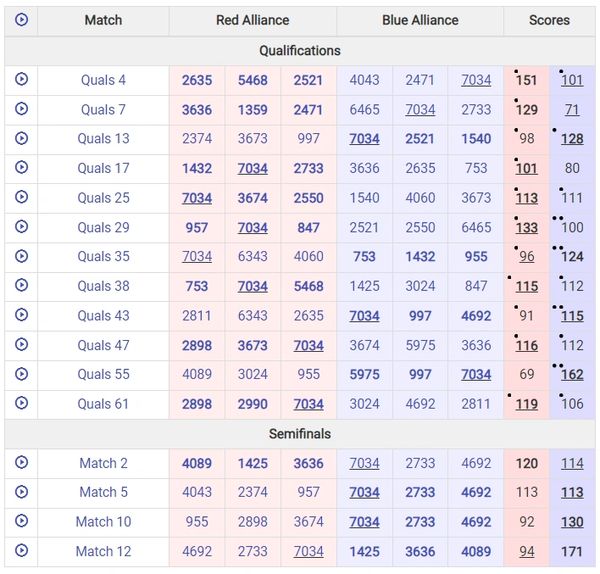Screen dimensions: 600x574
Task: Play the Semifinals Match 2 video
Action: (x=21, y=463)
